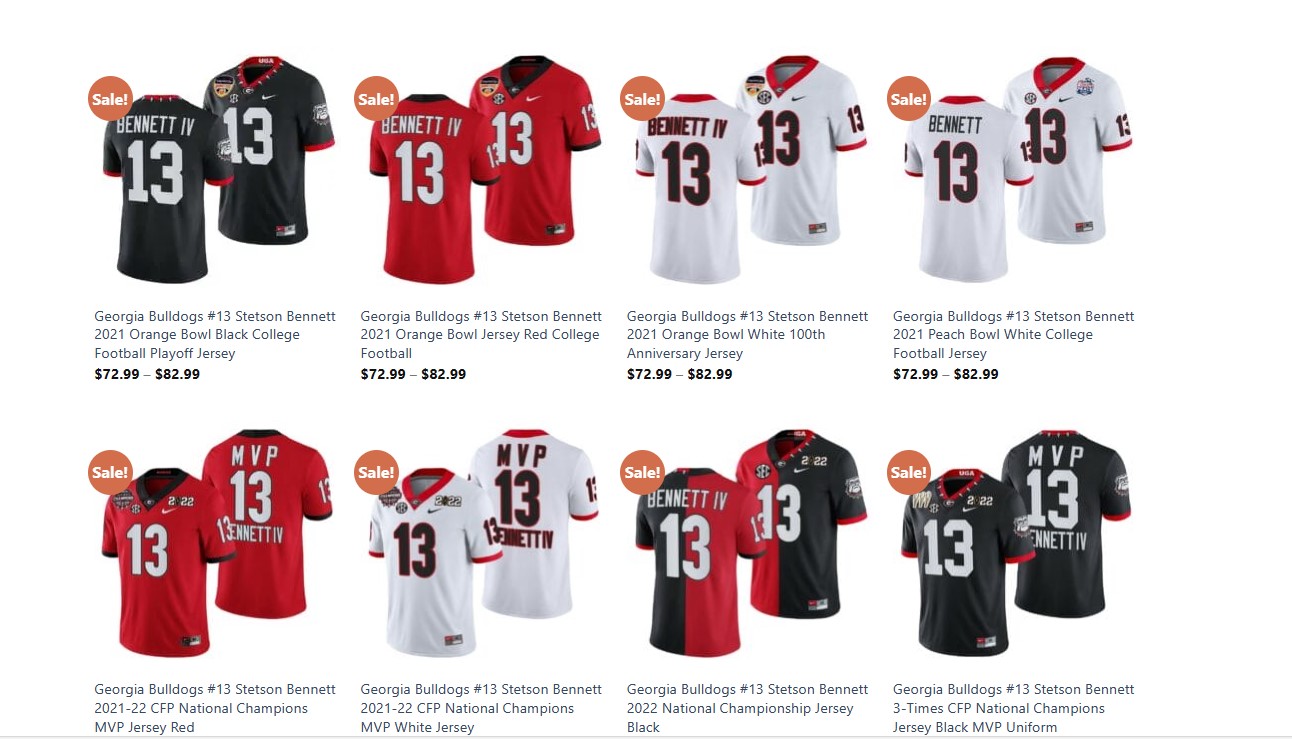Open the 2021 Orange Bowl Red jersey image
Image resolution: width=1292 pixels, height=739 pixels.
pos(484,169)
